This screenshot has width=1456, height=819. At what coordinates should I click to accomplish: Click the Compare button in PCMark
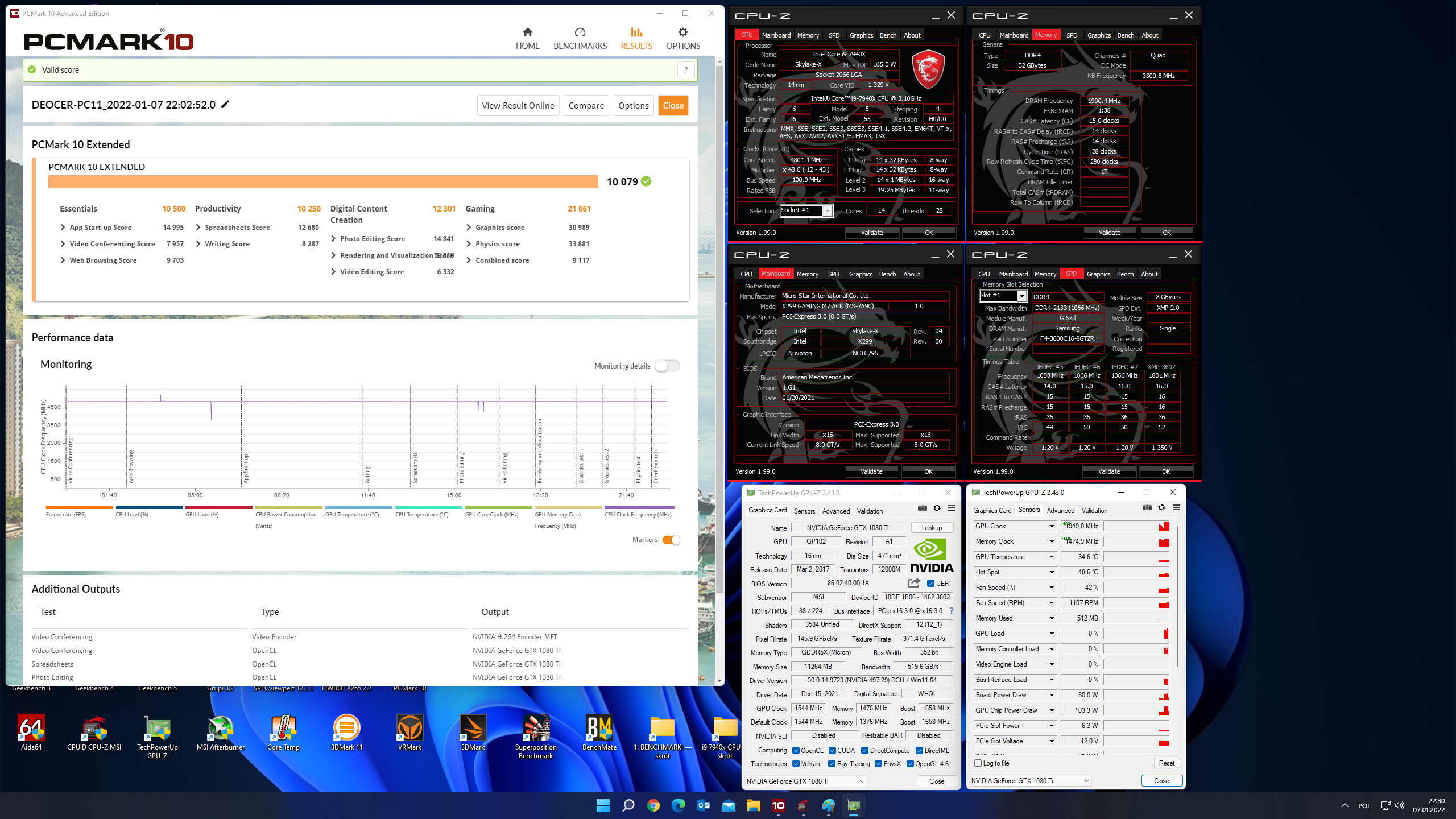click(x=586, y=105)
